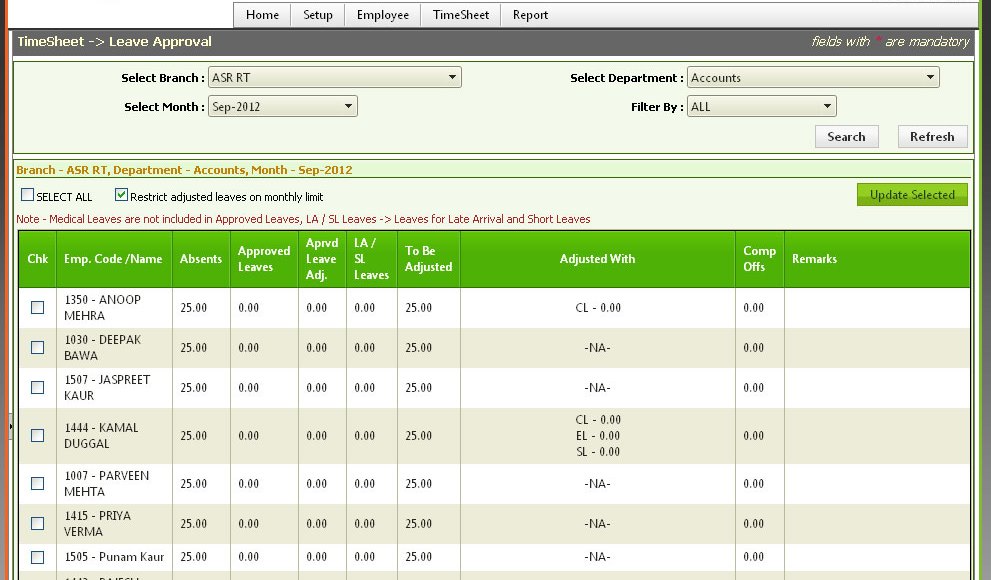The image size is (991, 580).
Task: Open the Setup menu
Action: click(318, 15)
